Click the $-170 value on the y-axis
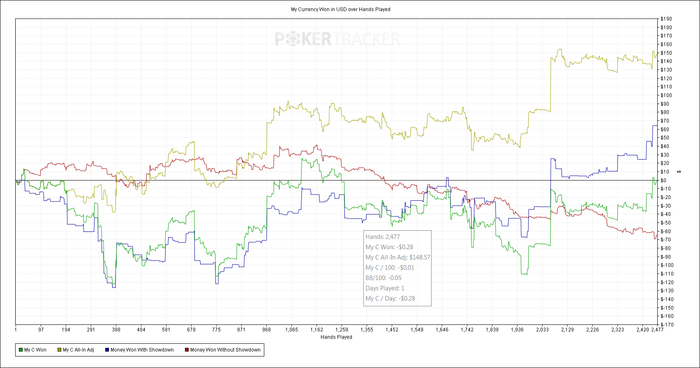Image resolution: width=700 pixels, height=368 pixels. 667,325
